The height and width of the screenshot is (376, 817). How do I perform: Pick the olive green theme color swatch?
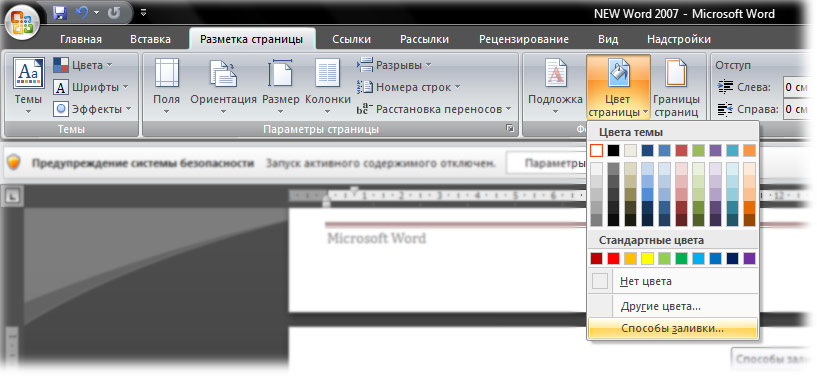click(698, 151)
